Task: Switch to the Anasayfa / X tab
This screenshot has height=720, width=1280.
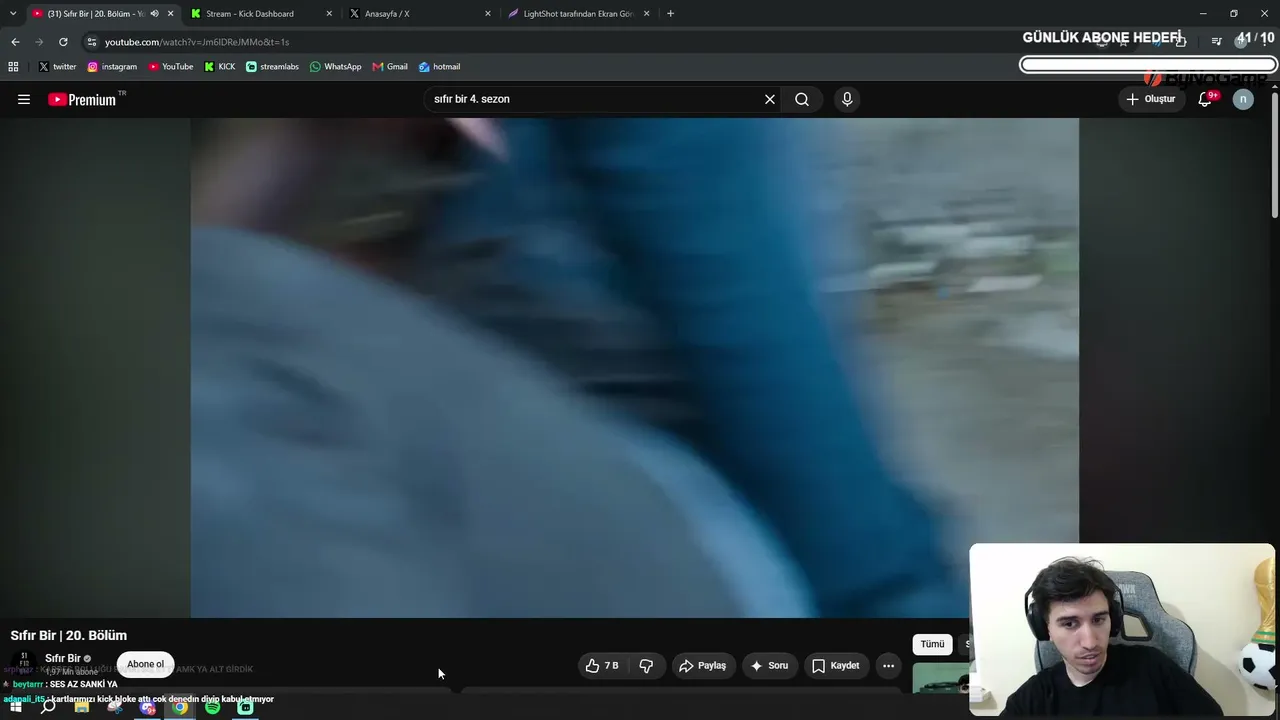Action: coord(419,14)
